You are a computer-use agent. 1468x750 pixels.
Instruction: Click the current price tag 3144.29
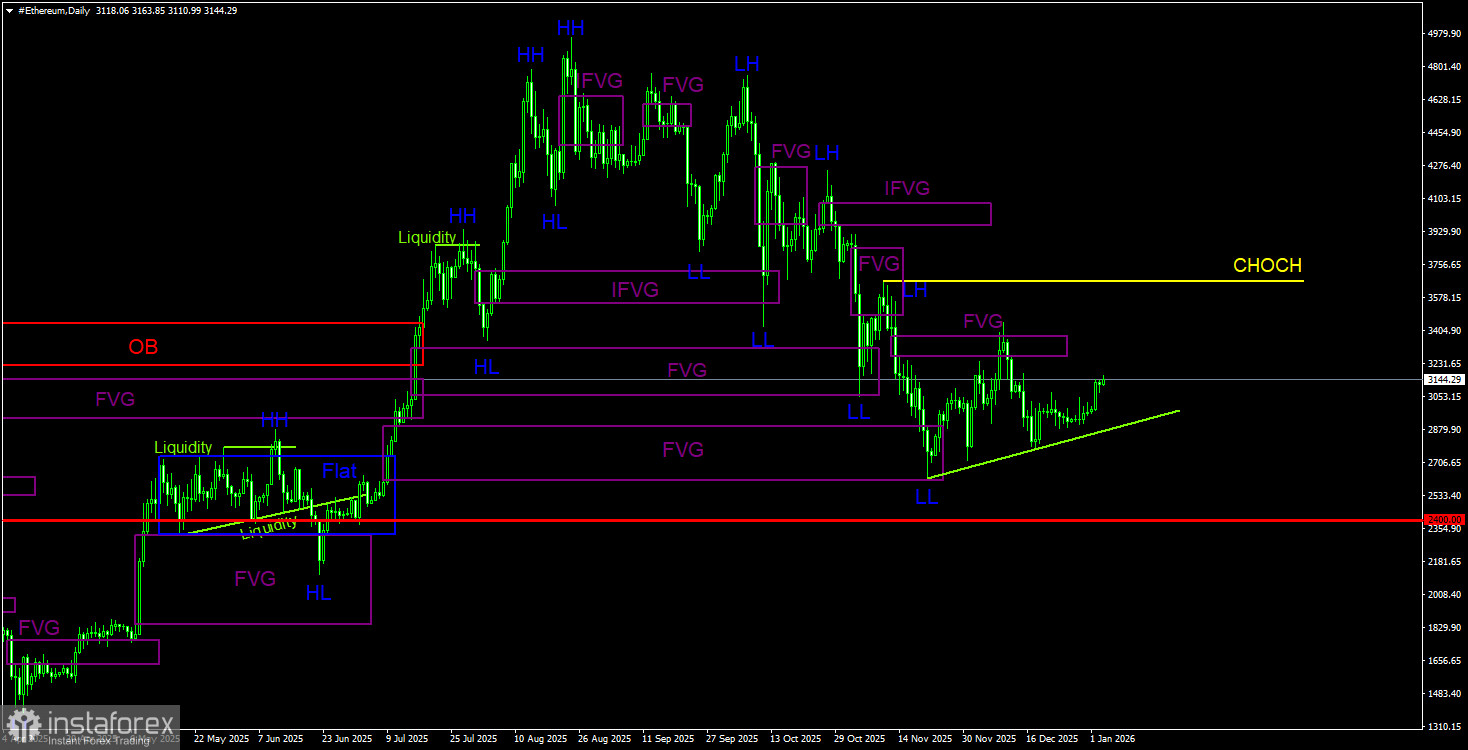pyautogui.click(x=1445, y=380)
